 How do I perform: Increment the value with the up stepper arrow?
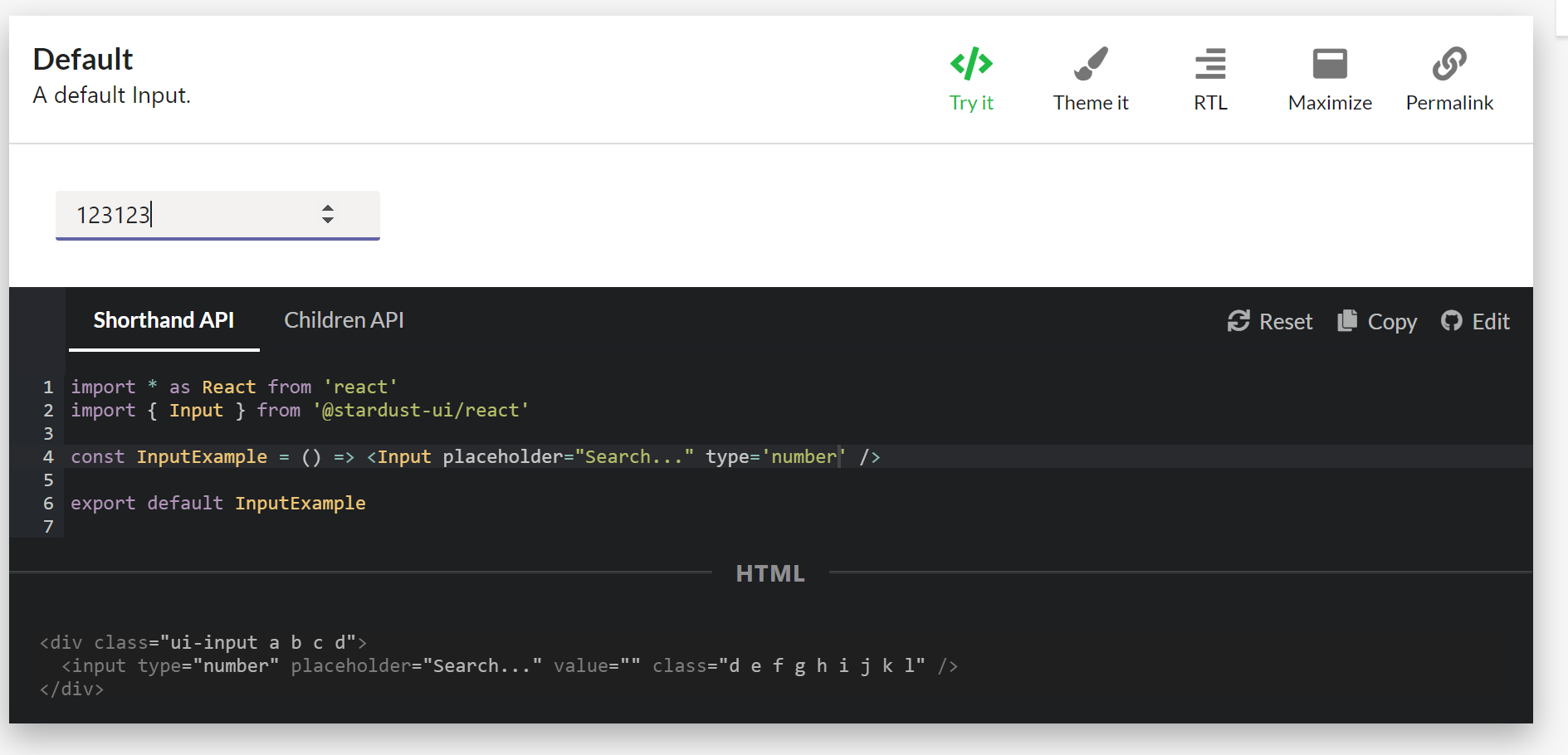coord(328,209)
